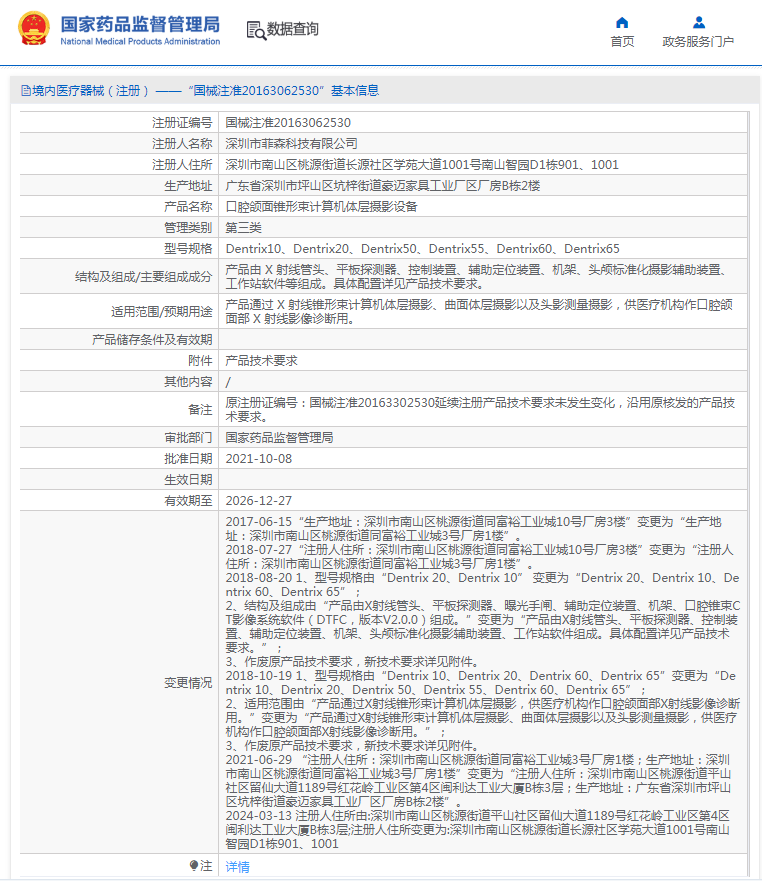Select 深圳市菲森科技有限公司 registrant name
Screen dimensions: 762x881
[291, 144]
